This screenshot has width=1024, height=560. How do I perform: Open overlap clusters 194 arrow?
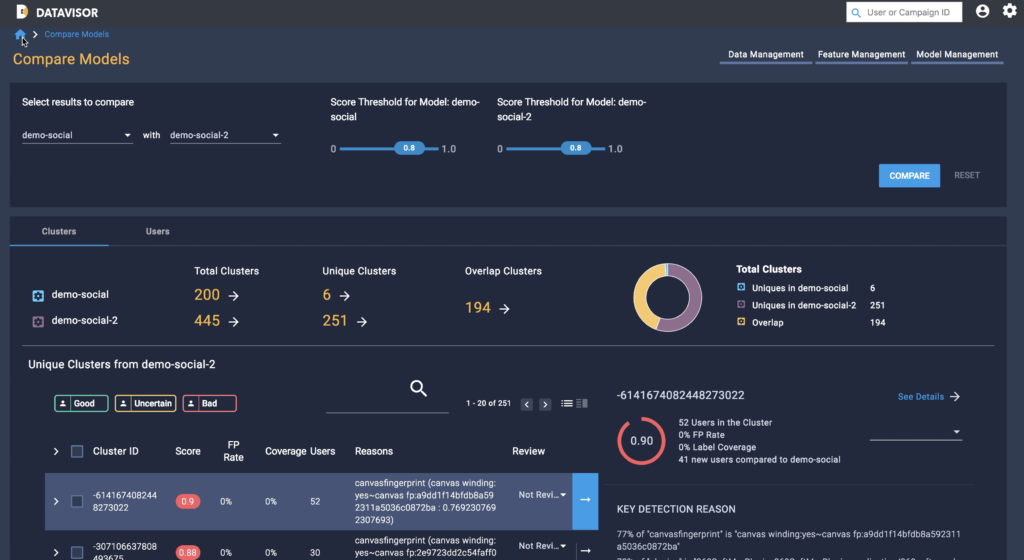click(x=504, y=309)
